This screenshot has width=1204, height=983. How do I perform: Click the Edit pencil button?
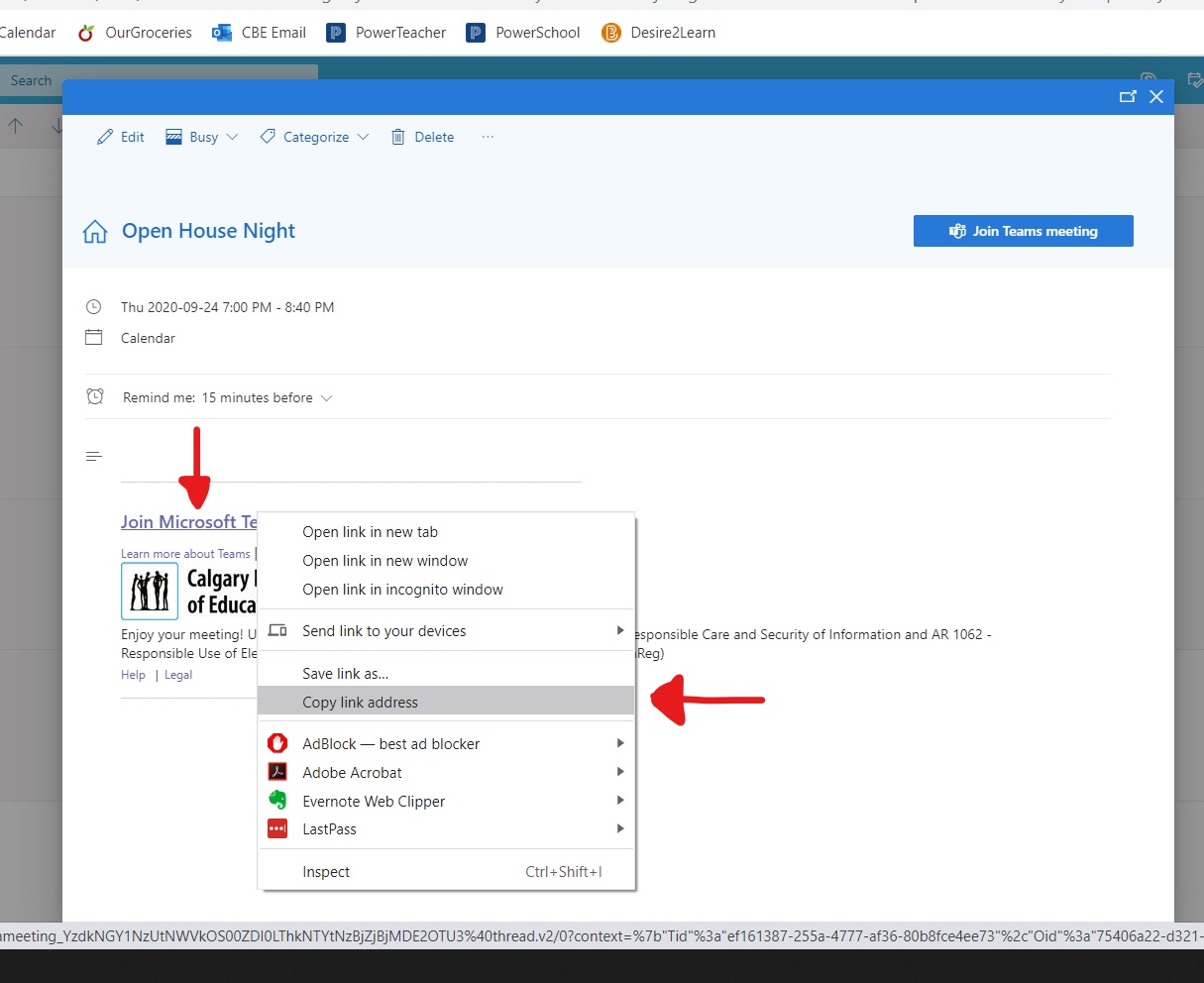click(x=121, y=137)
